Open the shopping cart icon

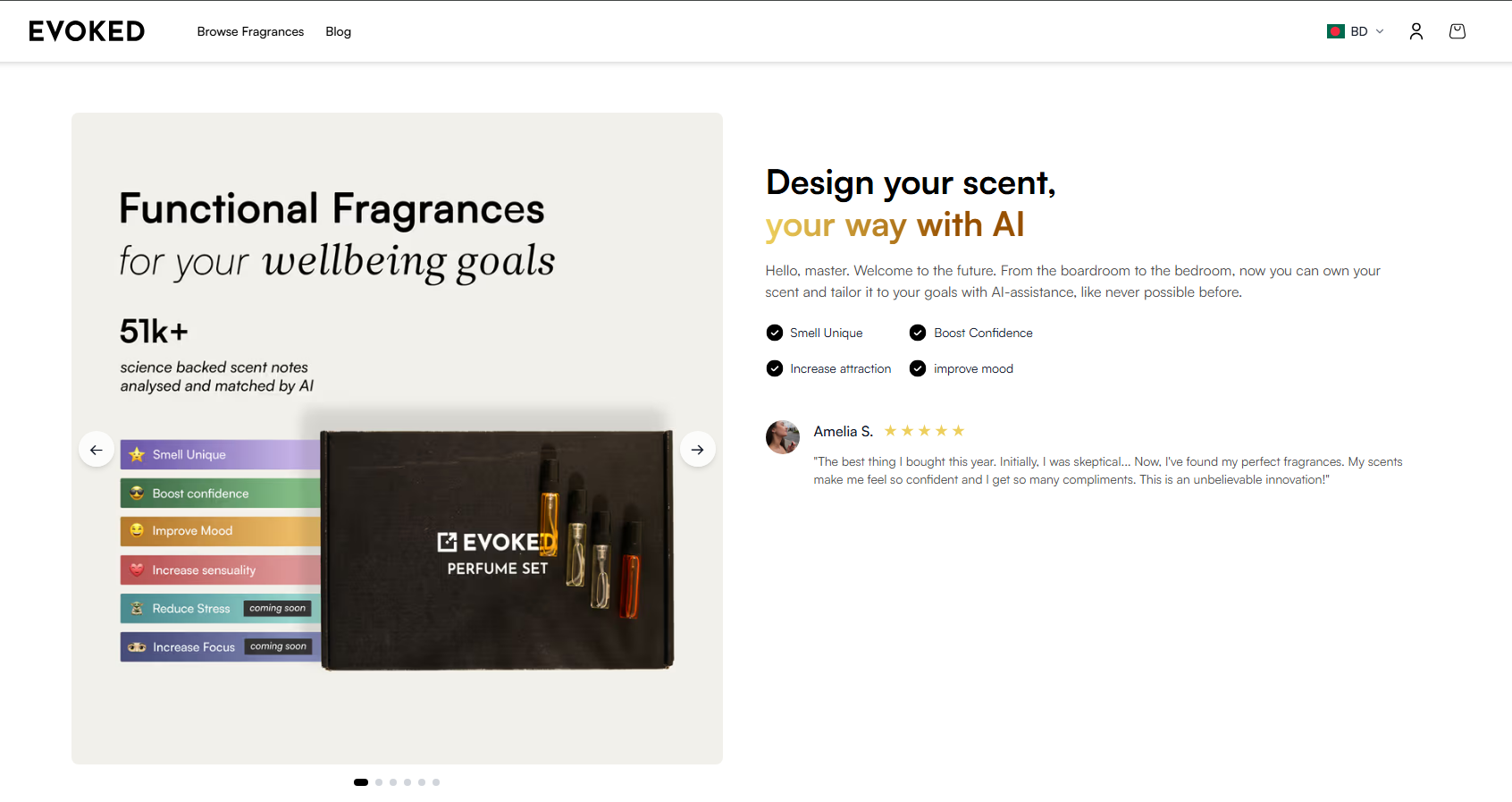pyautogui.click(x=1457, y=31)
